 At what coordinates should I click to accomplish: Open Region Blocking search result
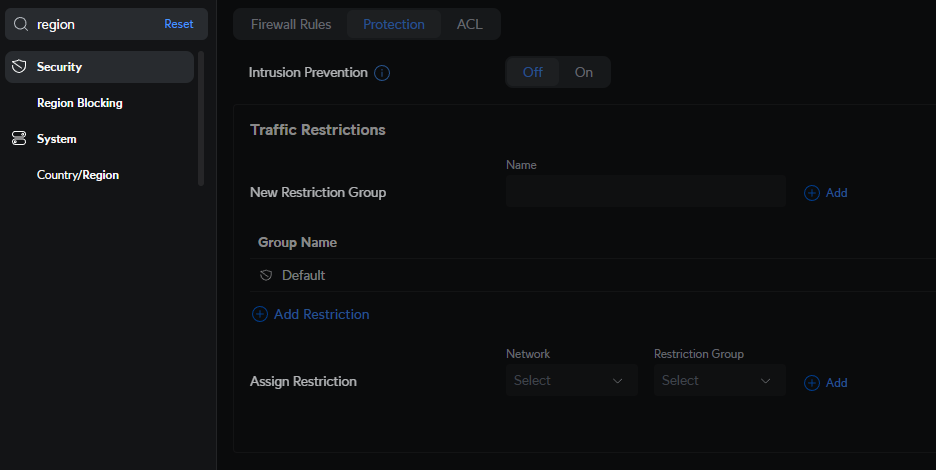coord(80,103)
